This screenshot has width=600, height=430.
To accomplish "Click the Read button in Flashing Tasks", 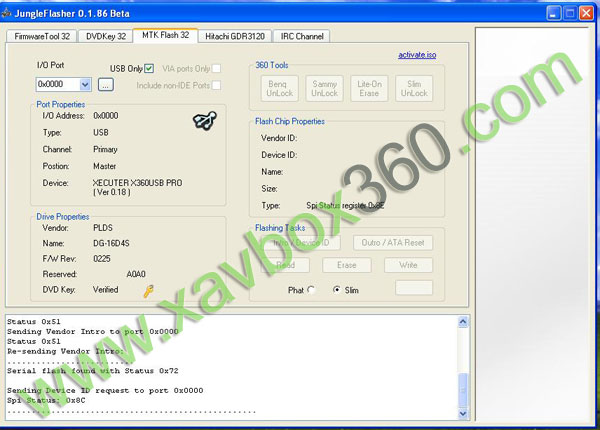I will pyautogui.click(x=285, y=265).
